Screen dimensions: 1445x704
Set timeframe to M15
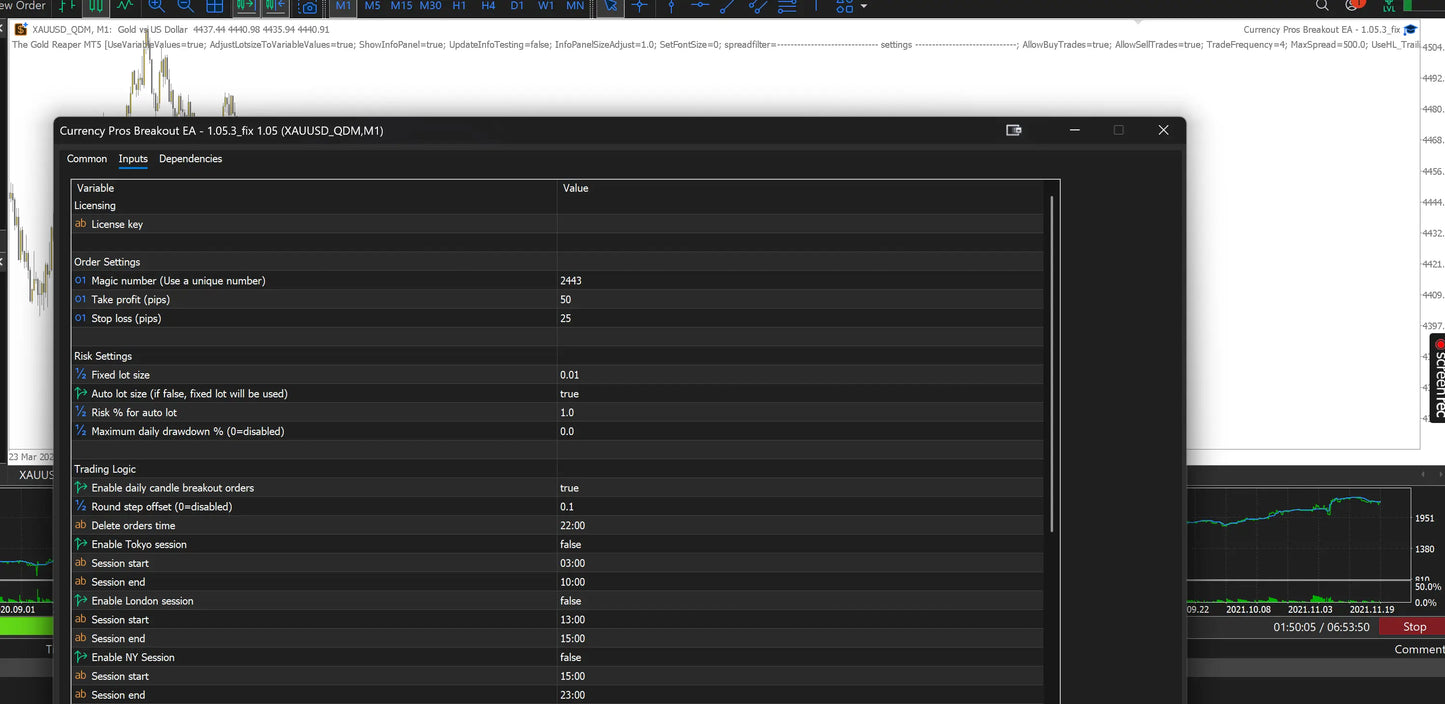pyautogui.click(x=401, y=6)
